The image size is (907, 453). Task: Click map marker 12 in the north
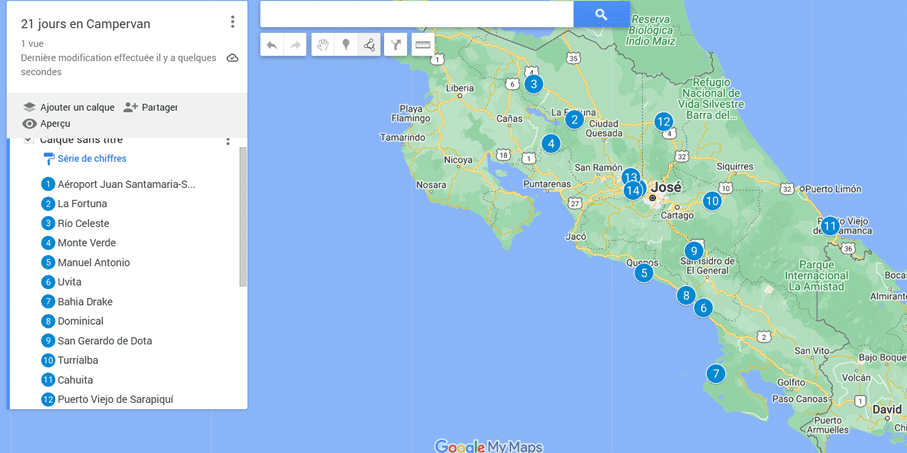click(663, 121)
